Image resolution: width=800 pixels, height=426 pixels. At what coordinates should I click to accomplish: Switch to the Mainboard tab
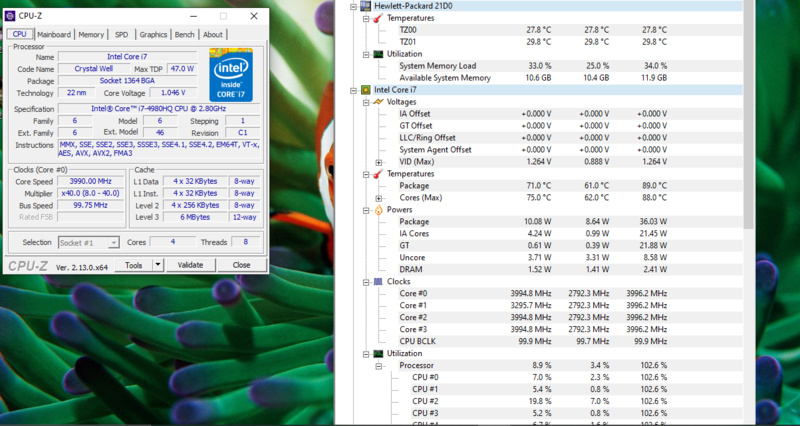[x=54, y=35]
